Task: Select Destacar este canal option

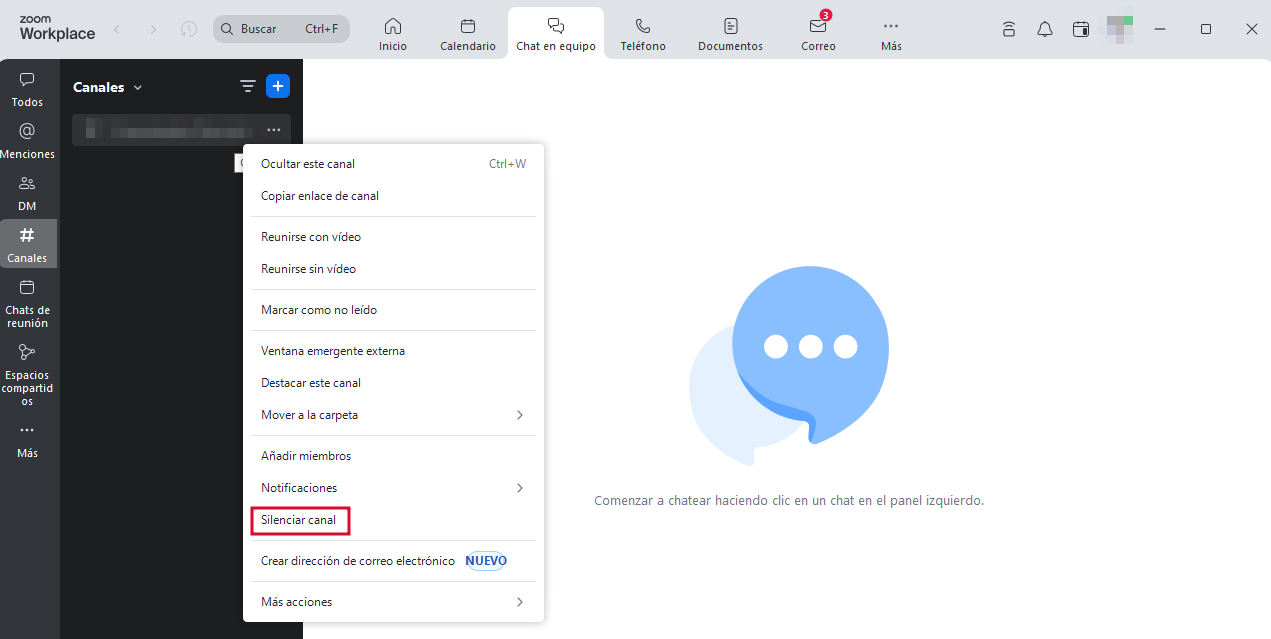Action: [x=311, y=383]
